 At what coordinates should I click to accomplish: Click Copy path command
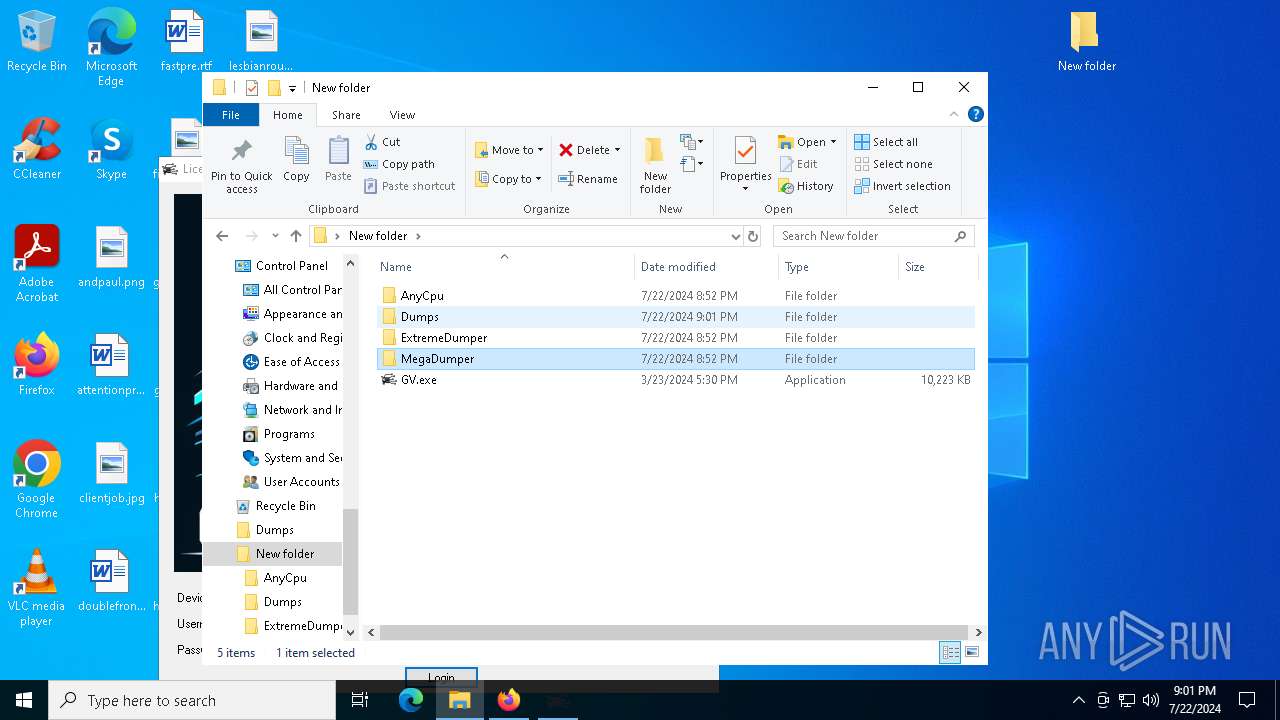pos(399,164)
